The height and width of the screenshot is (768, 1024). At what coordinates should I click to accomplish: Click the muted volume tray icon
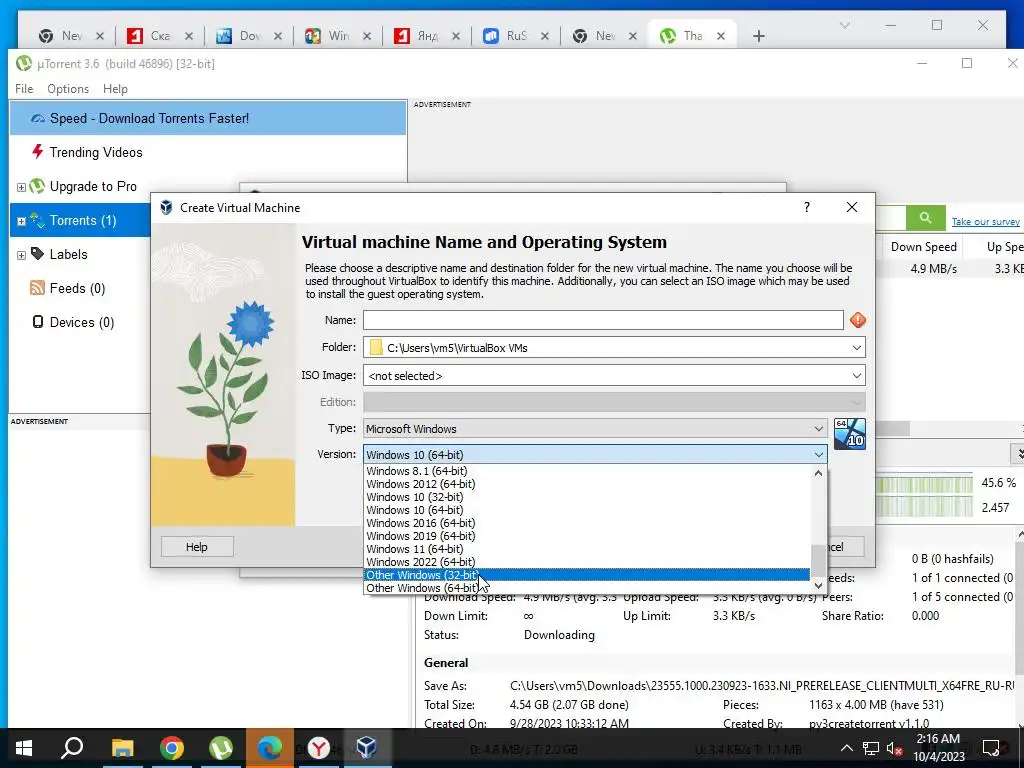894,748
